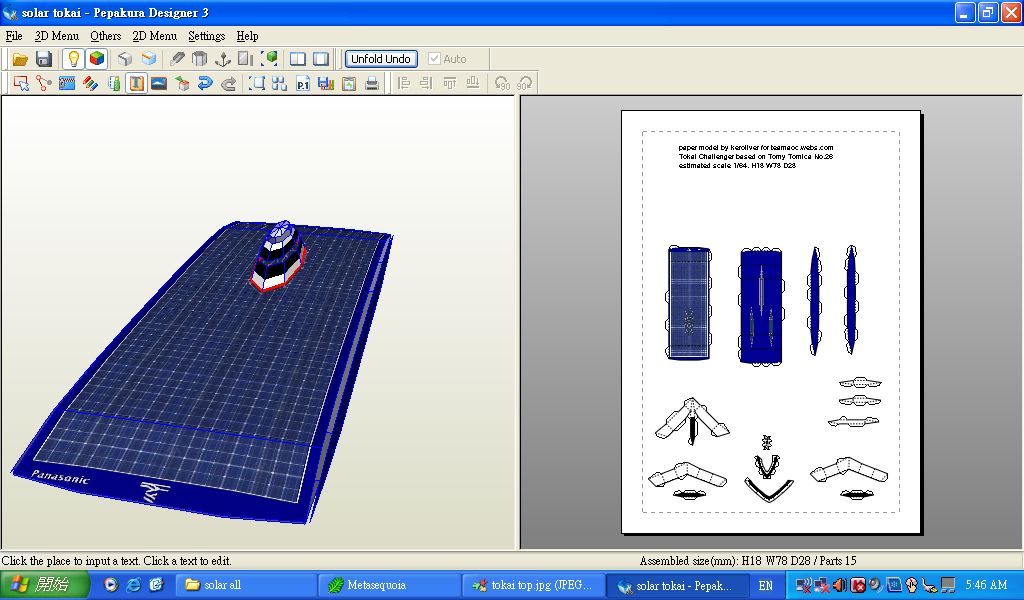
Task: Open the Help menu
Action: [247, 36]
